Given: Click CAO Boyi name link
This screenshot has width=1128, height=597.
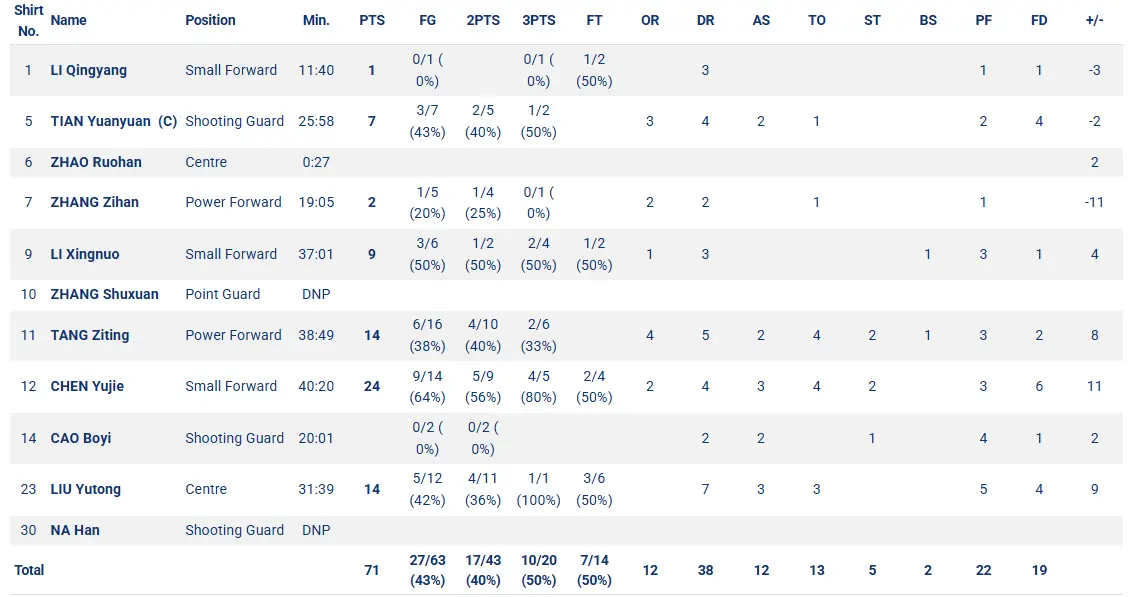Looking at the screenshot, I should click(x=81, y=438).
